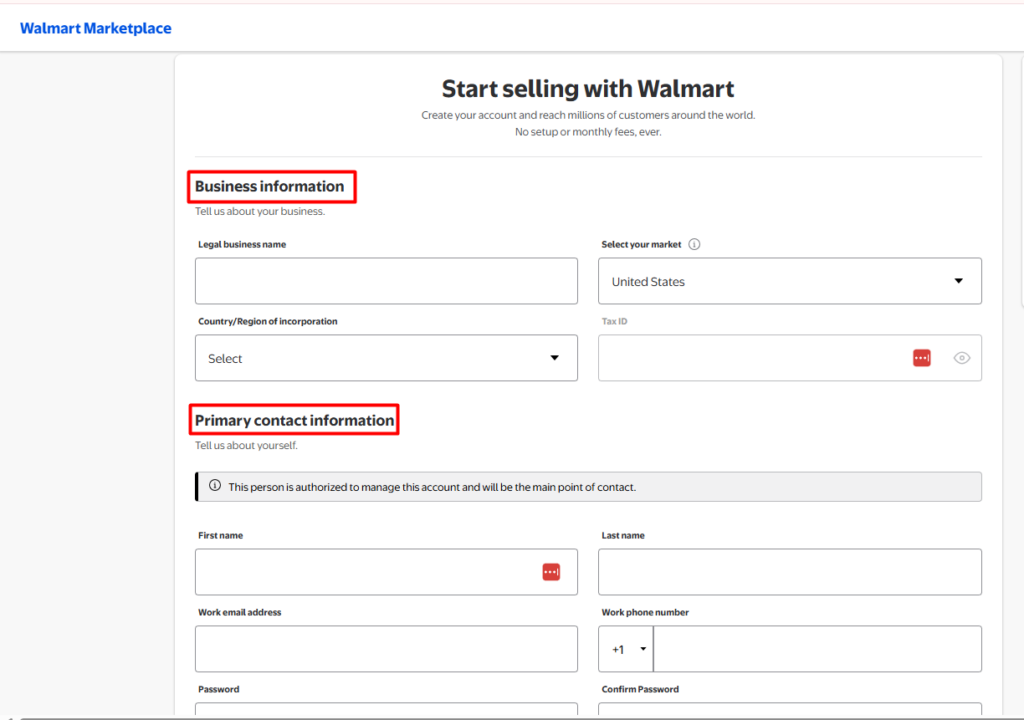Click the Password input field
The image size is (1024, 720).
(x=386, y=710)
